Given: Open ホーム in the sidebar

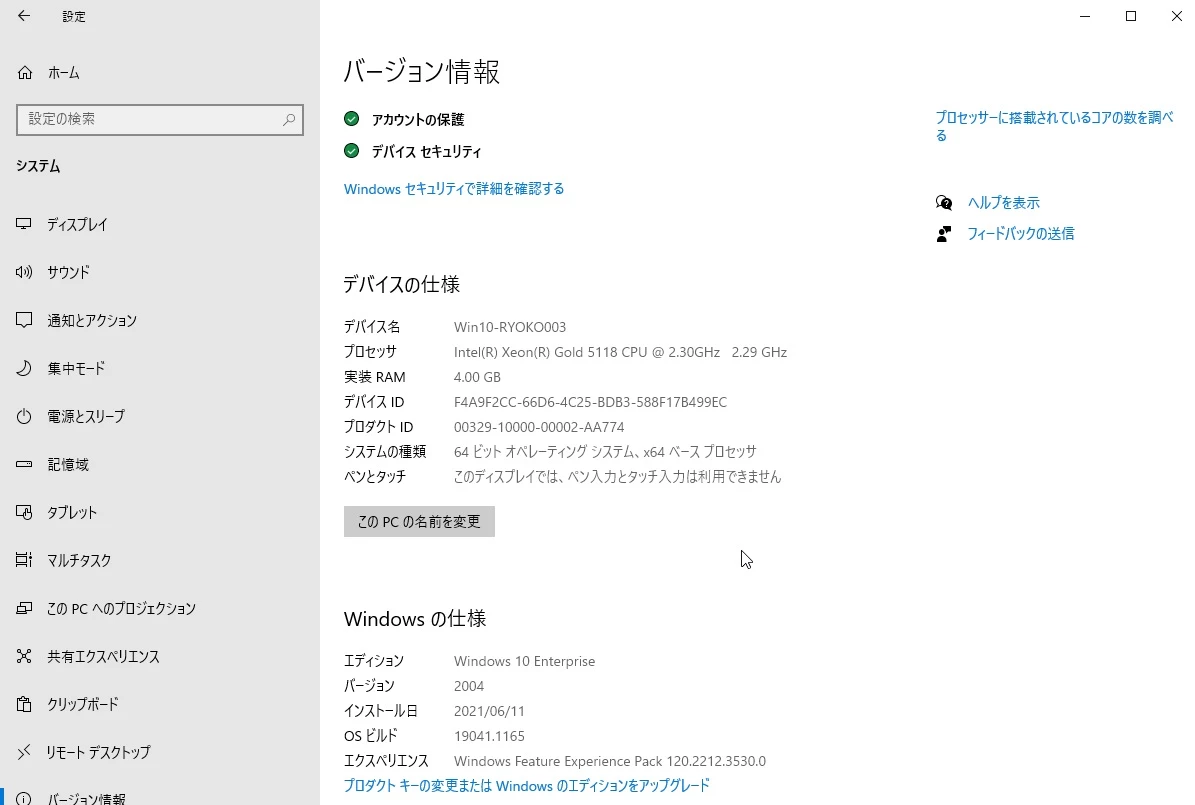Looking at the screenshot, I should pyautogui.click(x=63, y=73).
